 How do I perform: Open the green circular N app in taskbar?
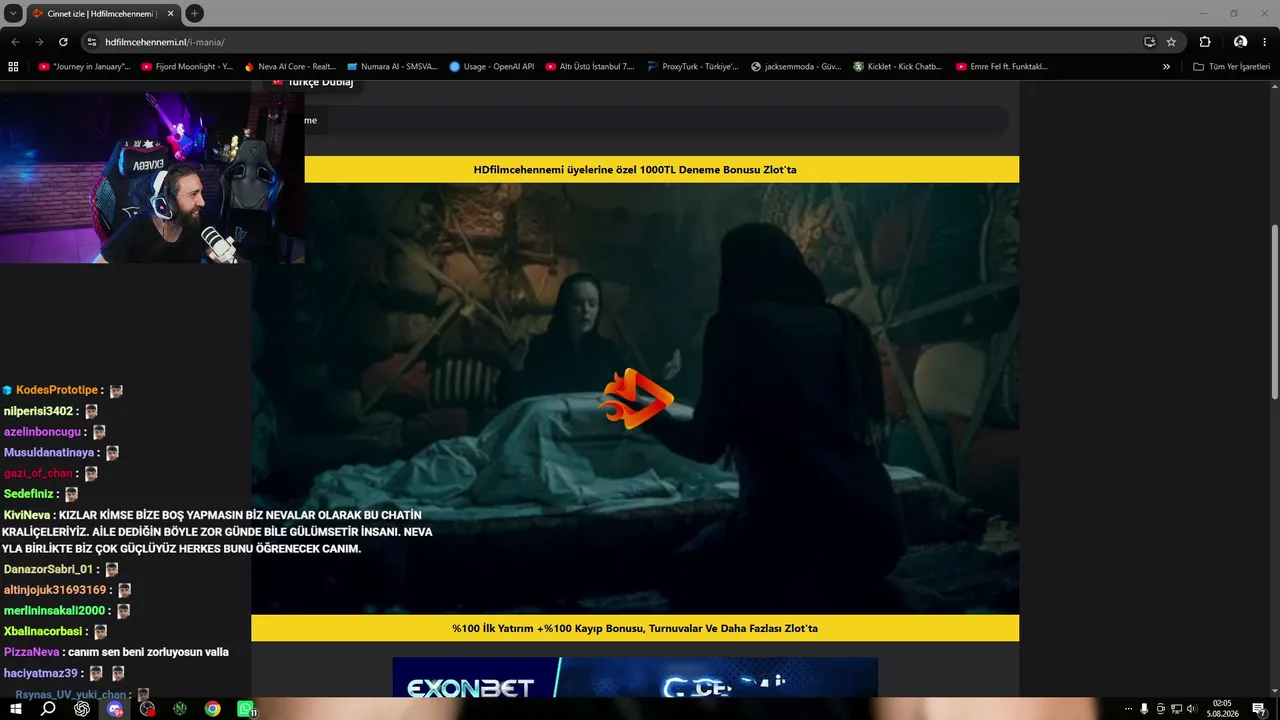click(180, 709)
